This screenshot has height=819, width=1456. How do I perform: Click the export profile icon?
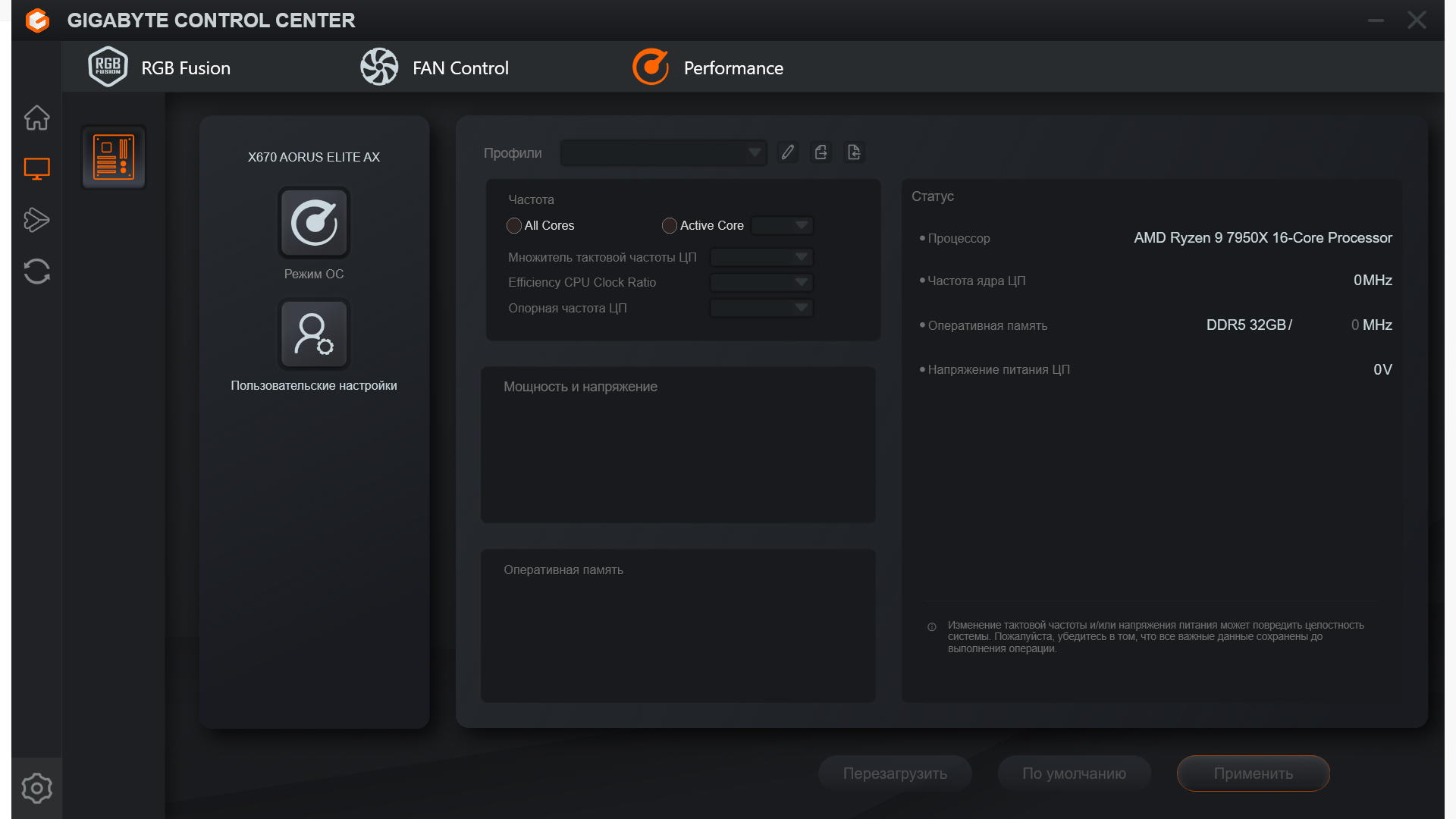point(821,152)
